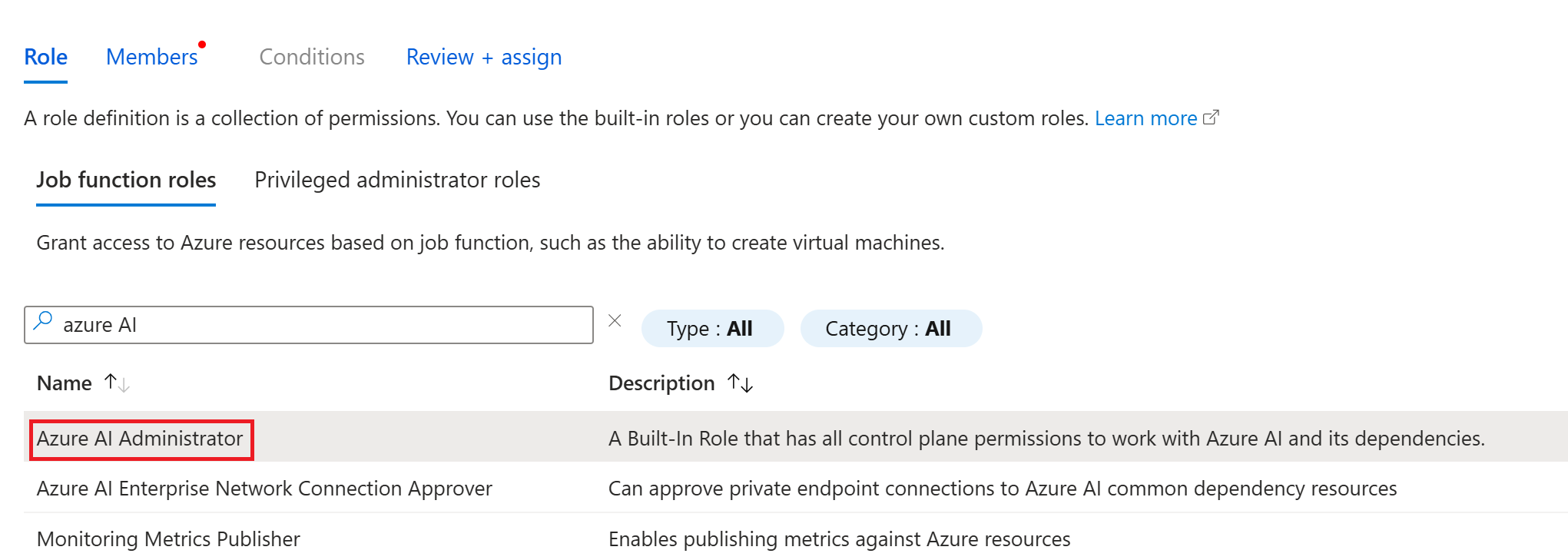This screenshot has width=1568, height=560.
Task: Switch to the Members tab
Action: click(152, 57)
